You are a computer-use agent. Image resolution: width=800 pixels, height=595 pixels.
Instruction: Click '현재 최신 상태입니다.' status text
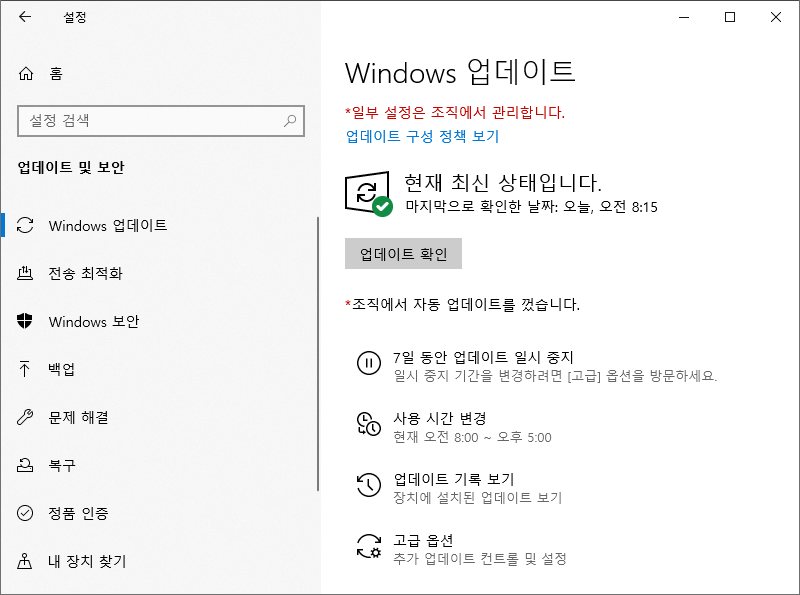coord(503,182)
